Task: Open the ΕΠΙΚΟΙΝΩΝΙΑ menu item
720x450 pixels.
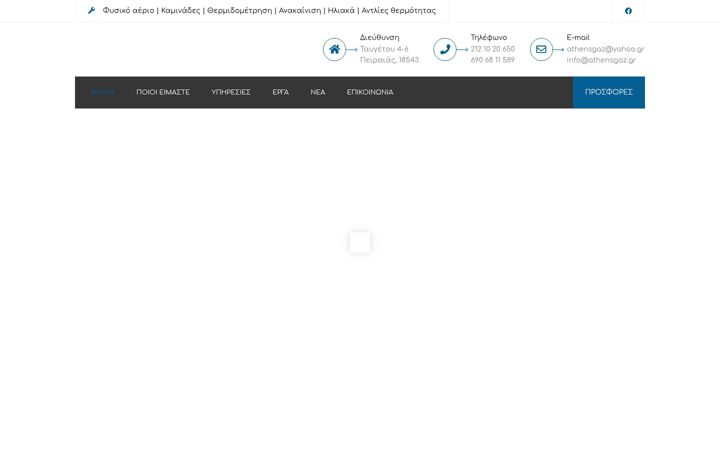Action: tap(370, 92)
